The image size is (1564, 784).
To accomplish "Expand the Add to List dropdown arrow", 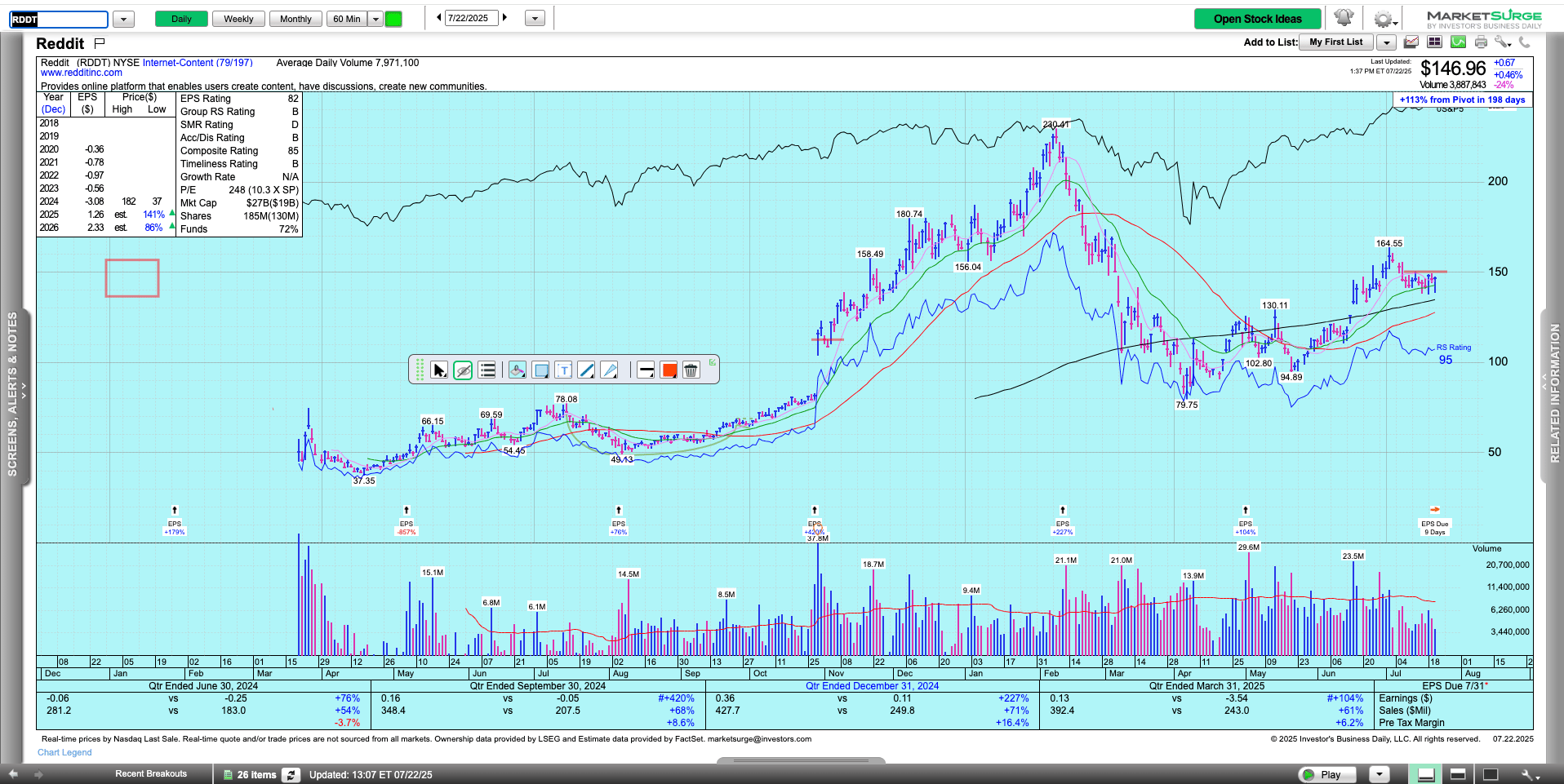I will (x=1386, y=42).
